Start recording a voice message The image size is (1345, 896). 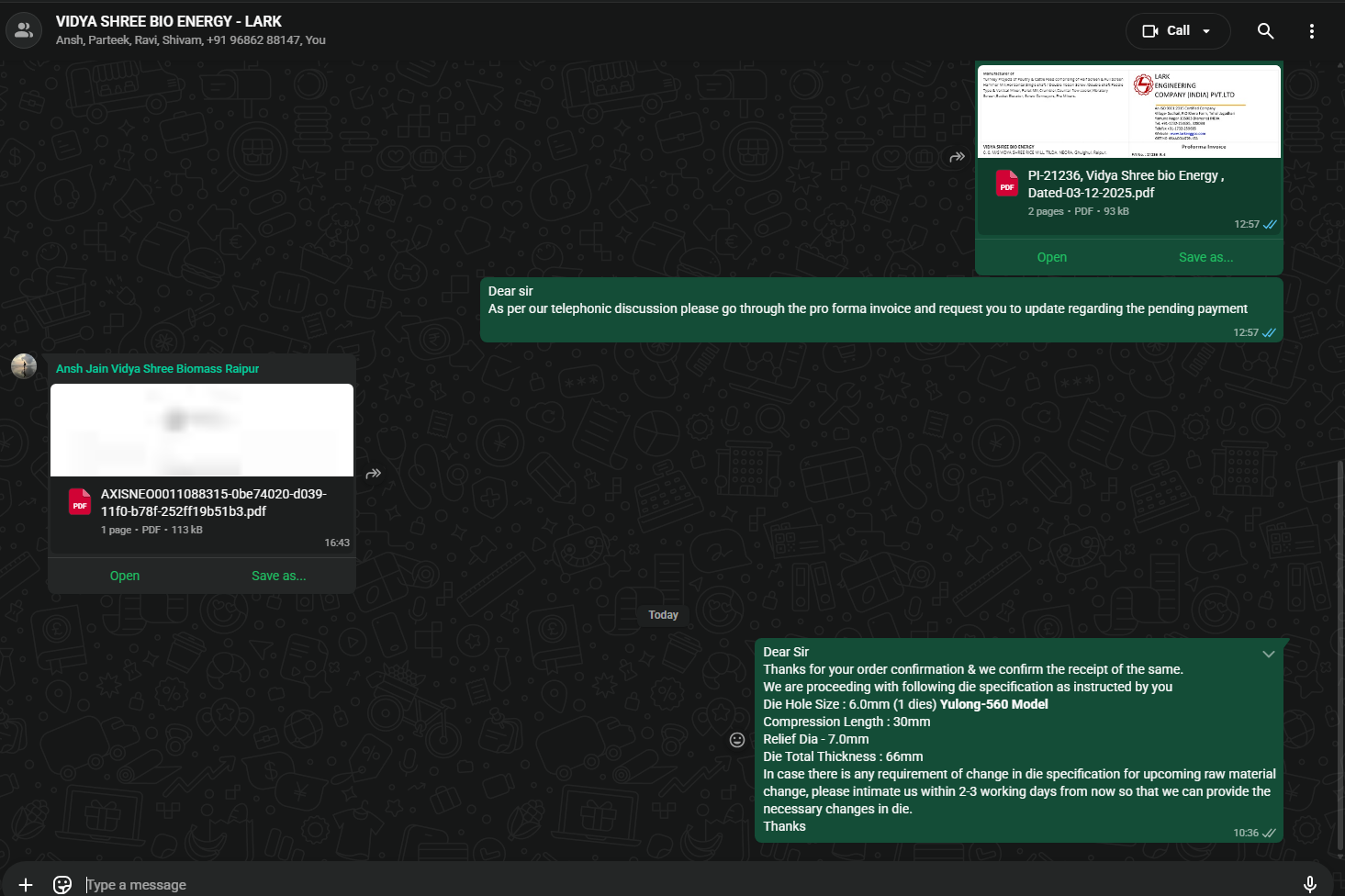click(1309, 884)
